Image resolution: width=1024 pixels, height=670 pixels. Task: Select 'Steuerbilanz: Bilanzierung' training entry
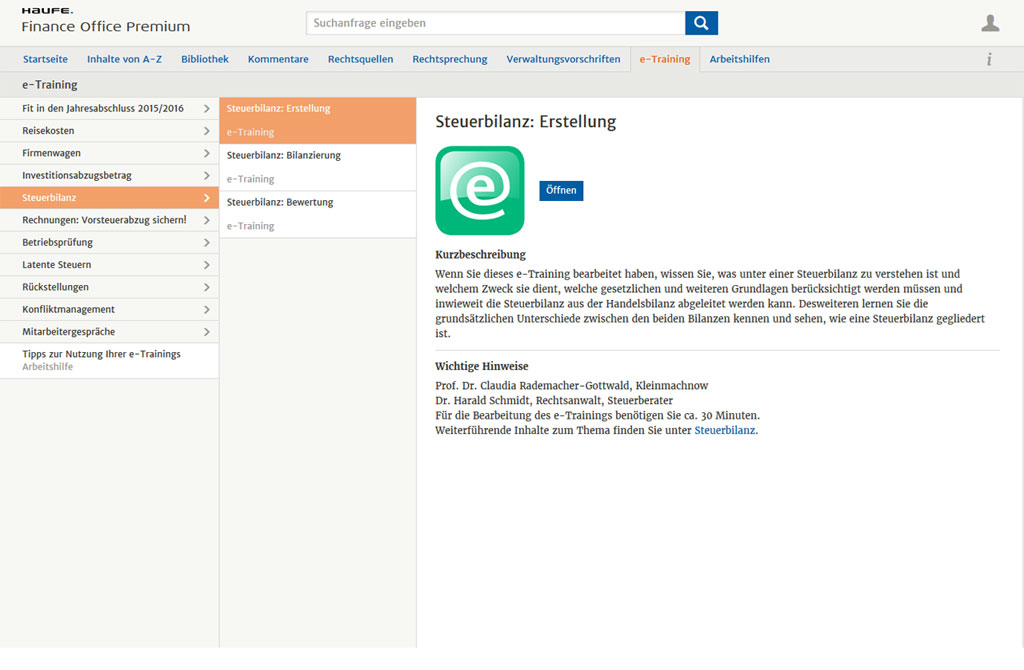[x=317, y=167]
